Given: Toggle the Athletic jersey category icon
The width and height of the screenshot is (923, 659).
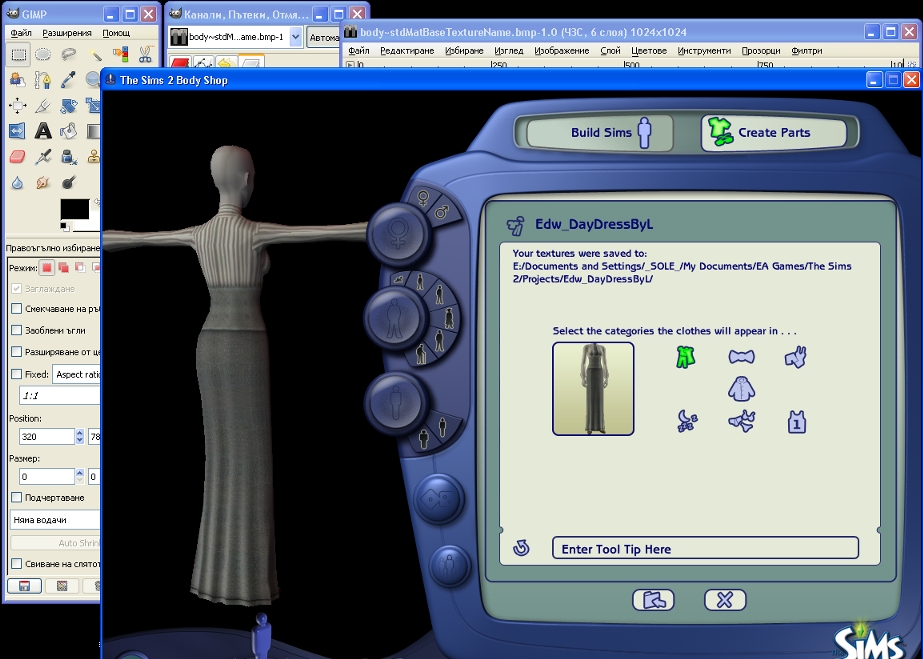Looking at the screenshot, I should (x=796, y=422).
